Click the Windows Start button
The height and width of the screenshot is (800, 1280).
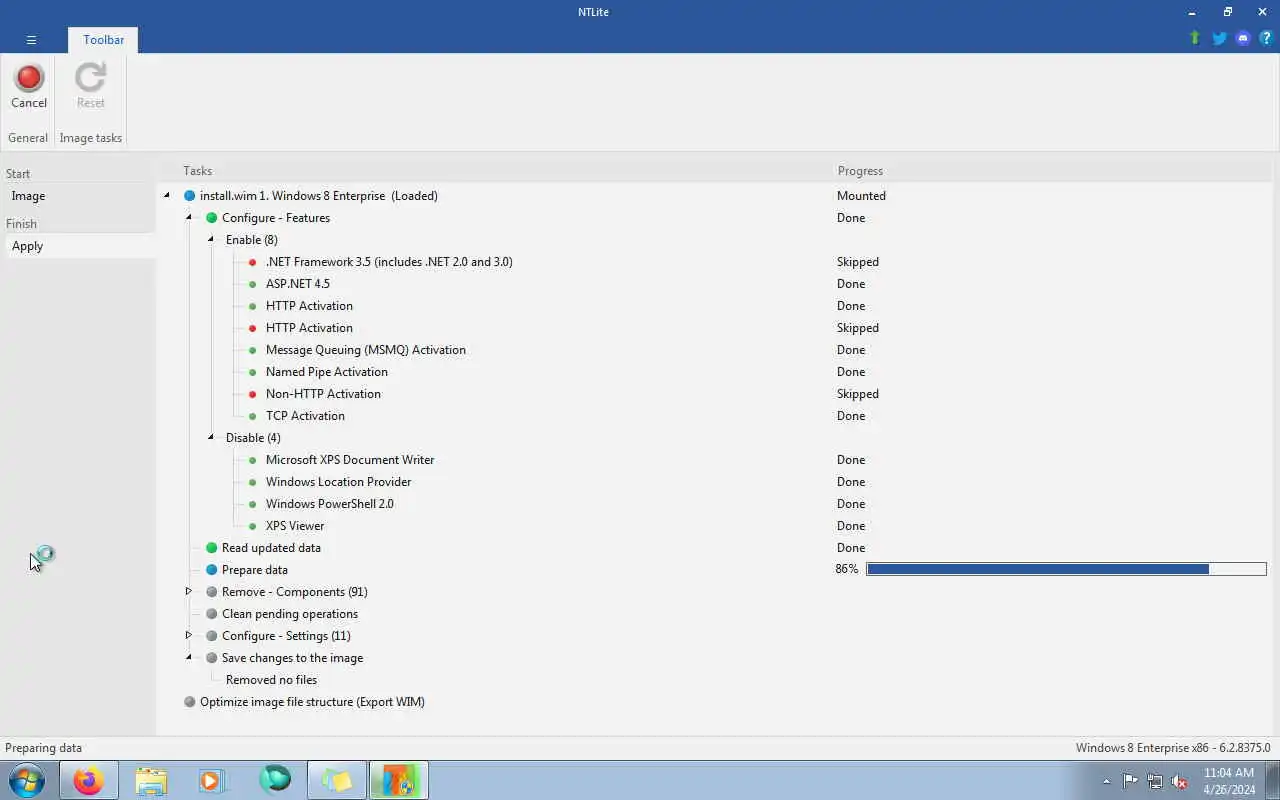27,780
